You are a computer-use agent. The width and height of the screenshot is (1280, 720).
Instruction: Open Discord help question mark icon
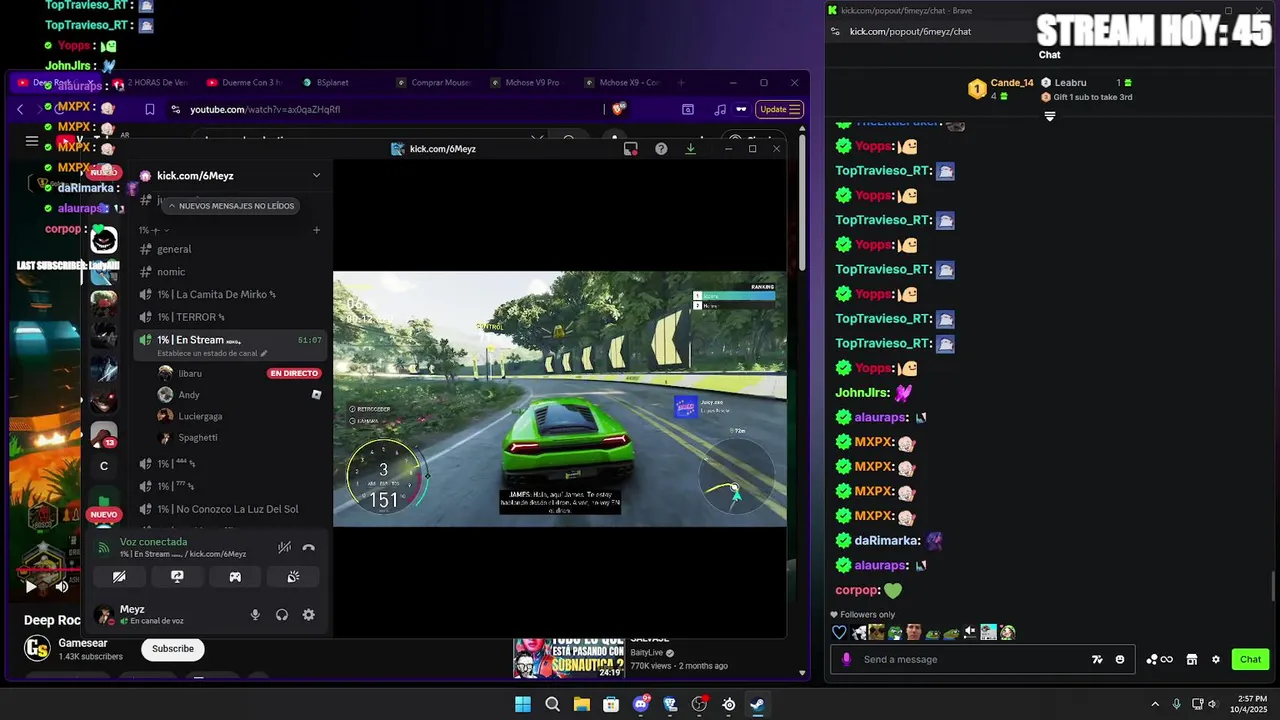661,149
